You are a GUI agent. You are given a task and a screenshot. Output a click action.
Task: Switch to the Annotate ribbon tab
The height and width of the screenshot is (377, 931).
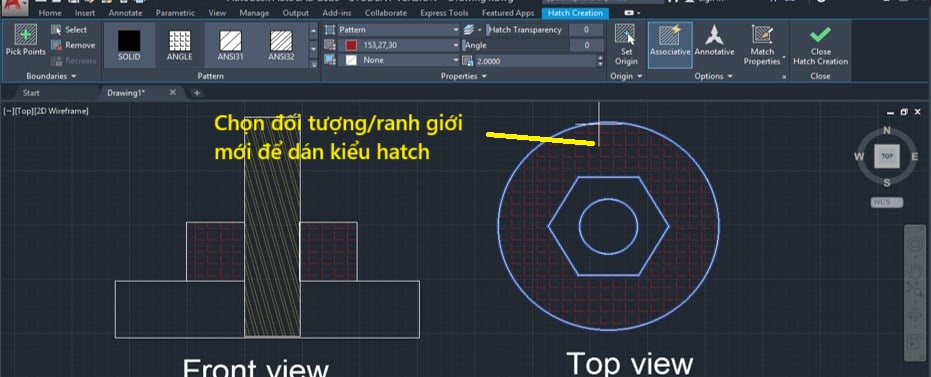tap(126, 12)
